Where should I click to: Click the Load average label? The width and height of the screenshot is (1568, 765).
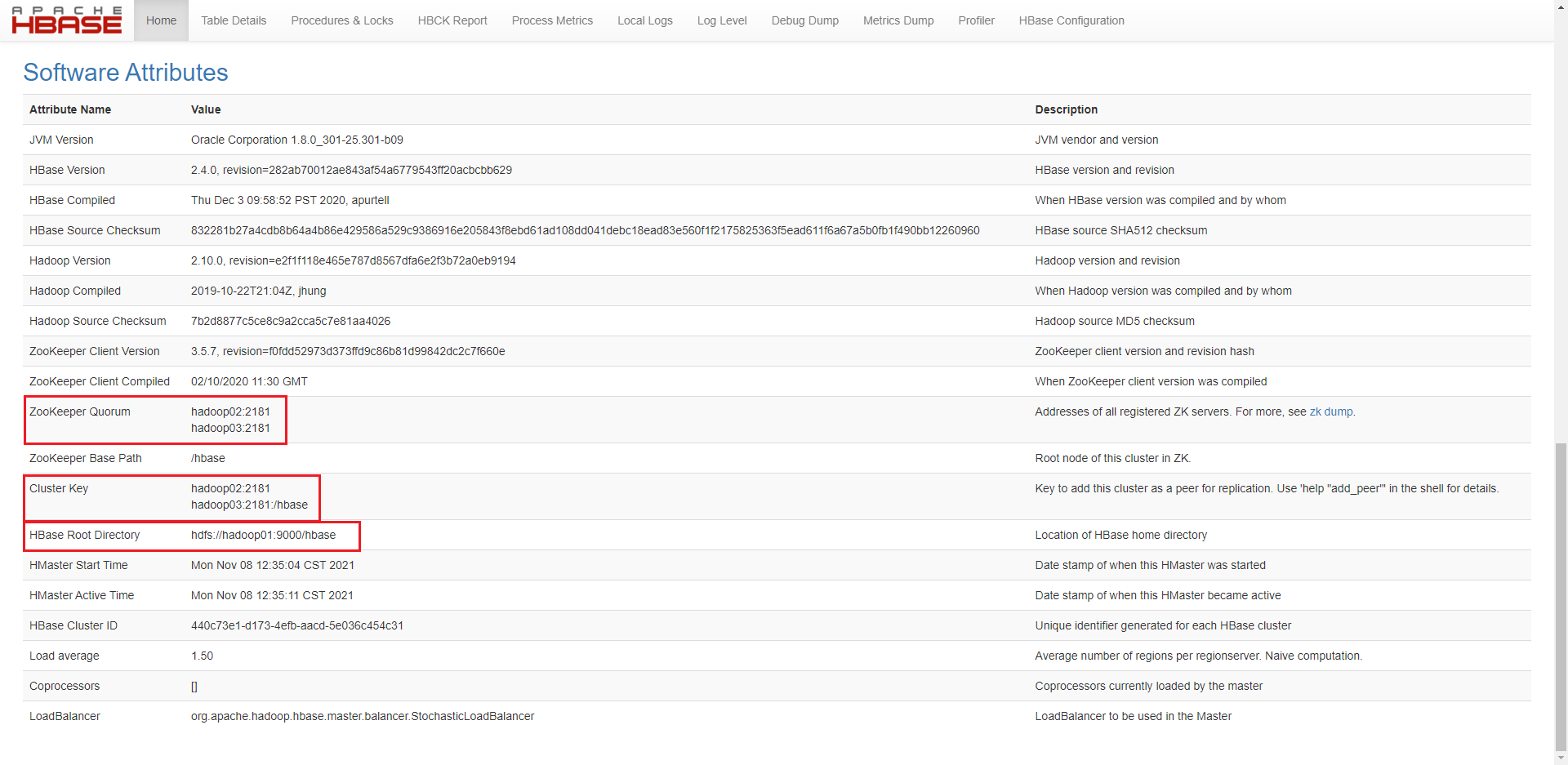point(65,656)
